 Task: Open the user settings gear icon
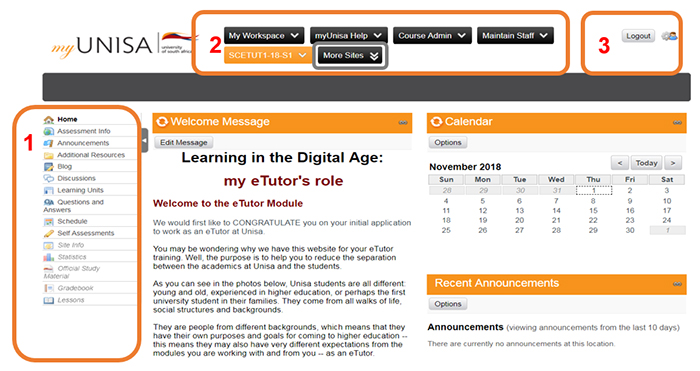(x=669, y=36)
